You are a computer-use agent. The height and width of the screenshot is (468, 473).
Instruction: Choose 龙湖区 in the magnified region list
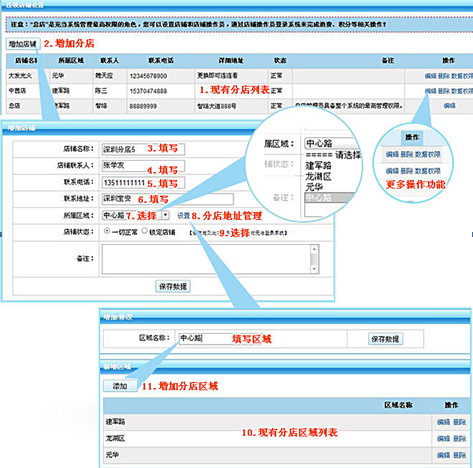(318, 176)
